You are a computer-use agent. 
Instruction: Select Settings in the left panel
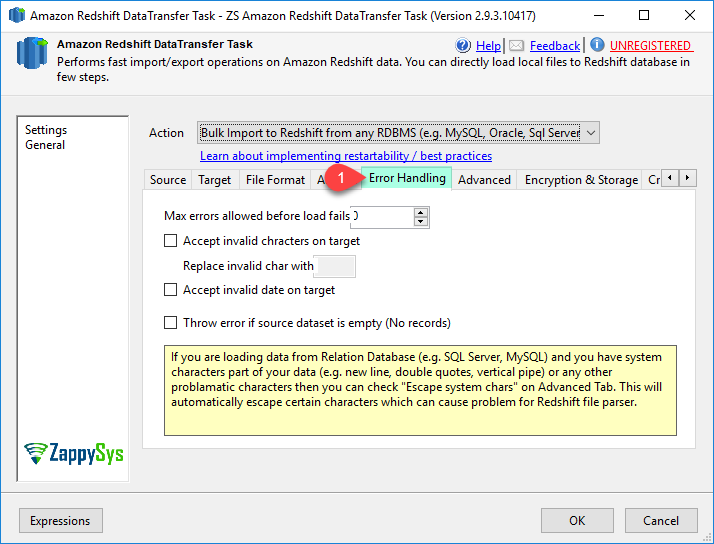pyautogui.click(x=46, y=130)
